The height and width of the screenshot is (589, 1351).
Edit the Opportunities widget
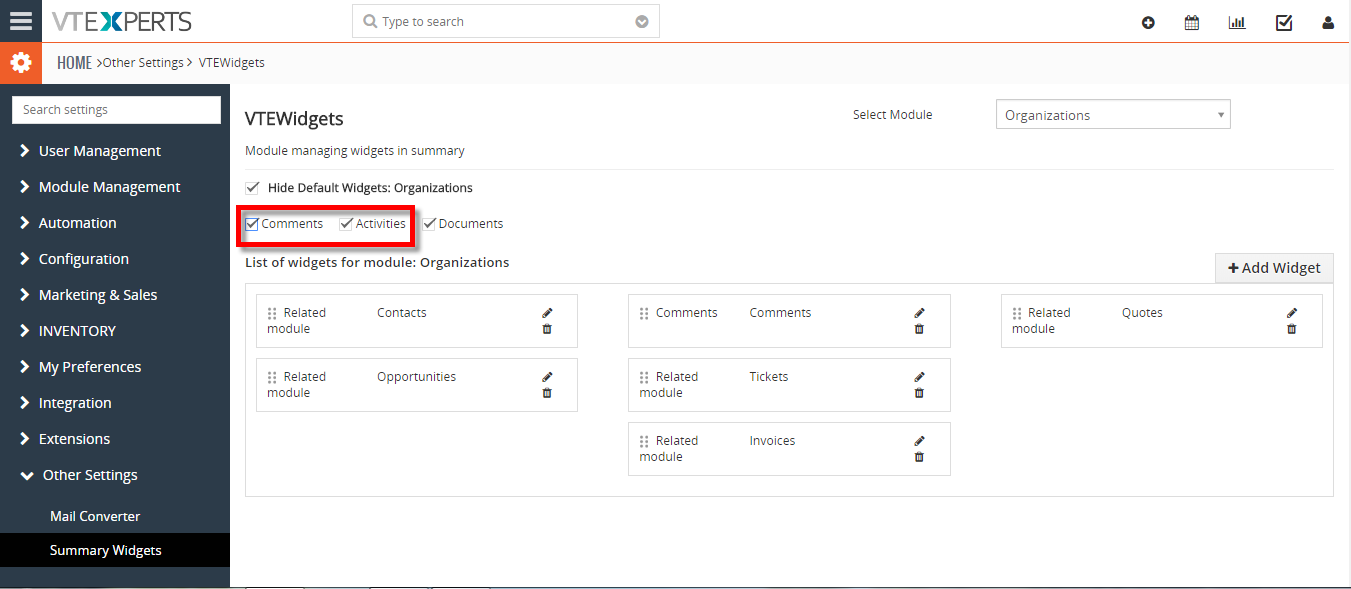[547, 377]
